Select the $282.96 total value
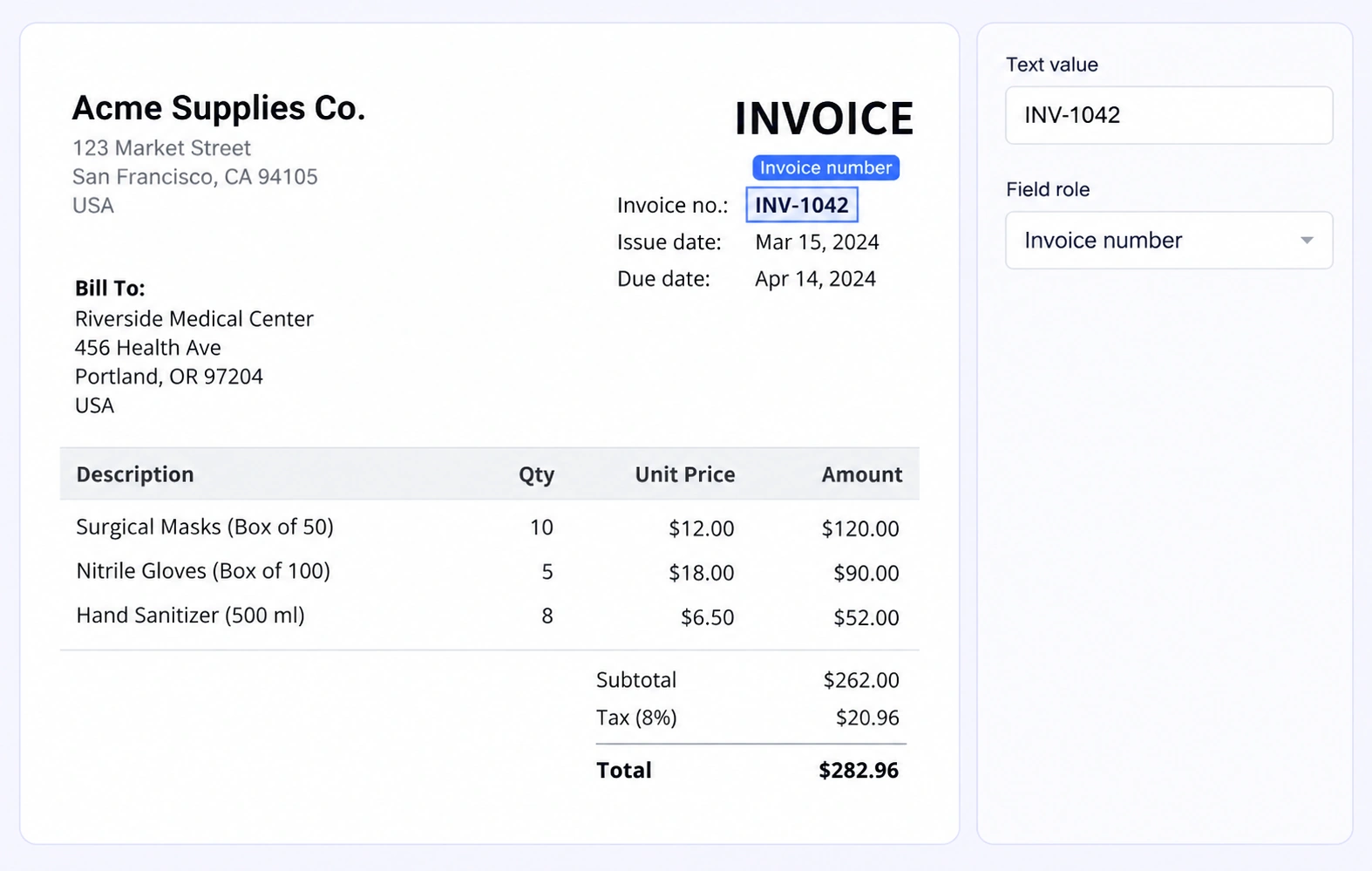Screen dimensions: 1372x871 click(859, 771)
